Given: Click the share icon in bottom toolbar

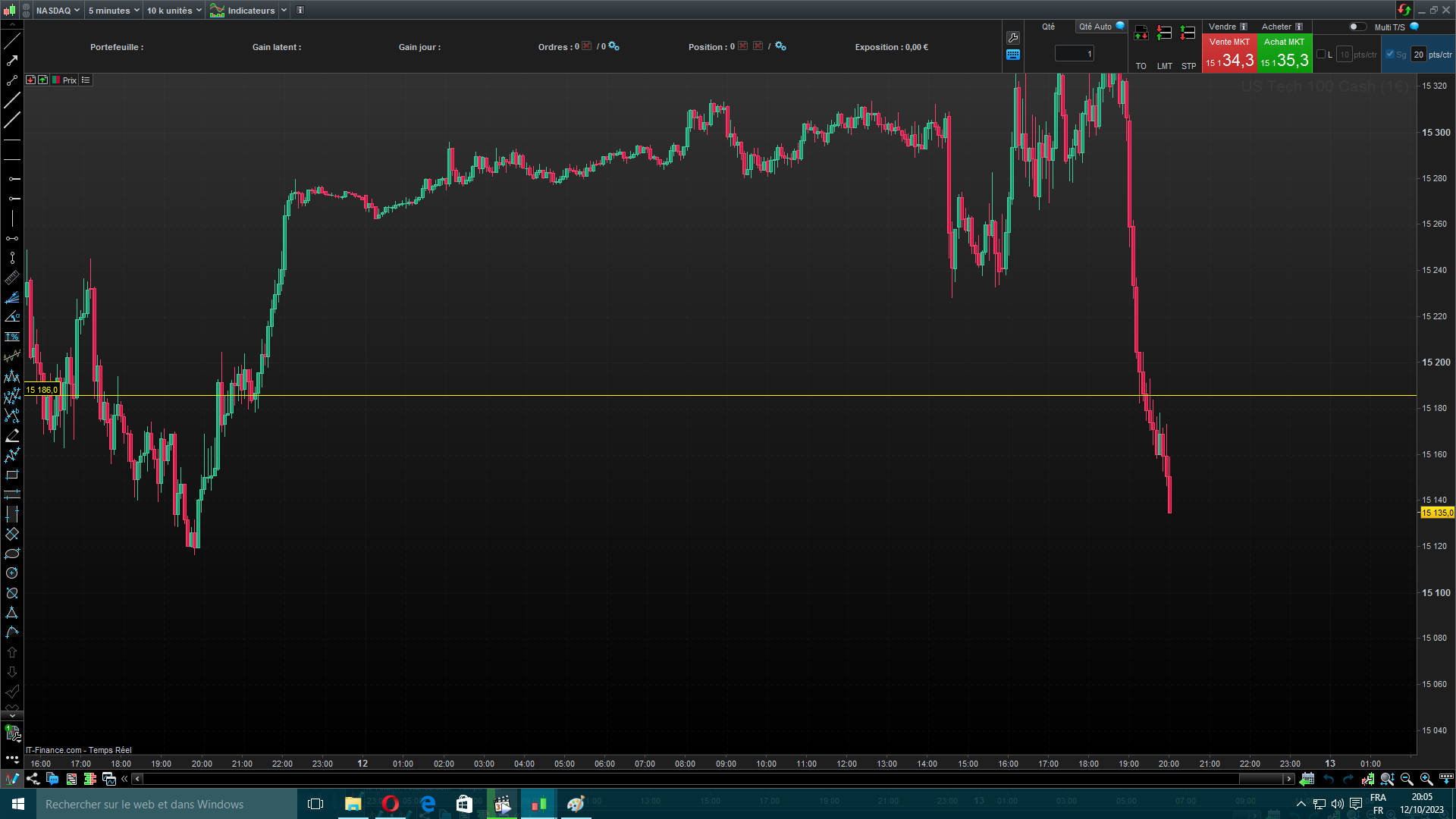Looking at the screenshot, I should pyautogui.click(x=33, y=779).
